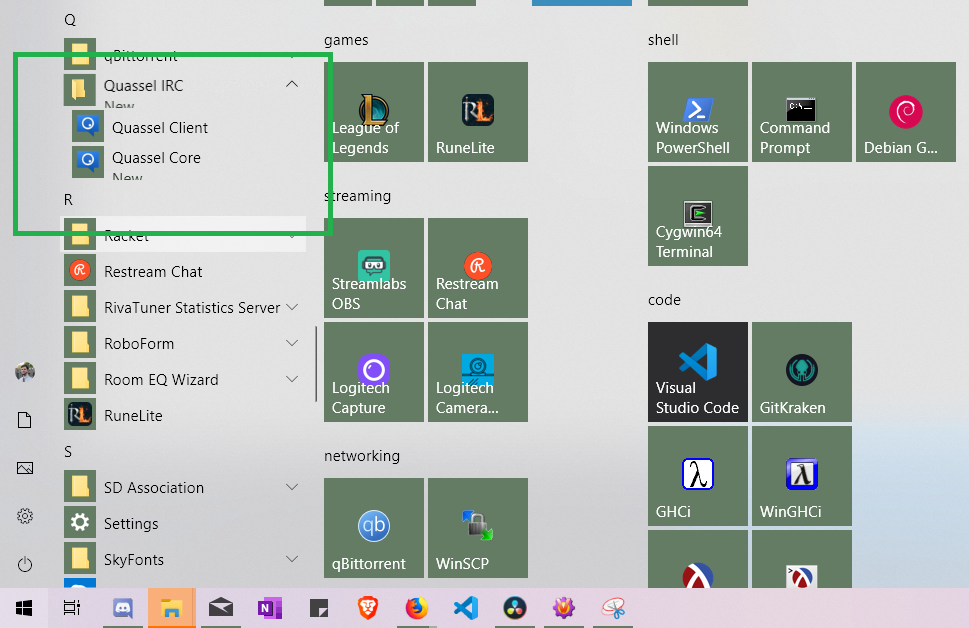Launch RuneLite from the games tile group

478,112
